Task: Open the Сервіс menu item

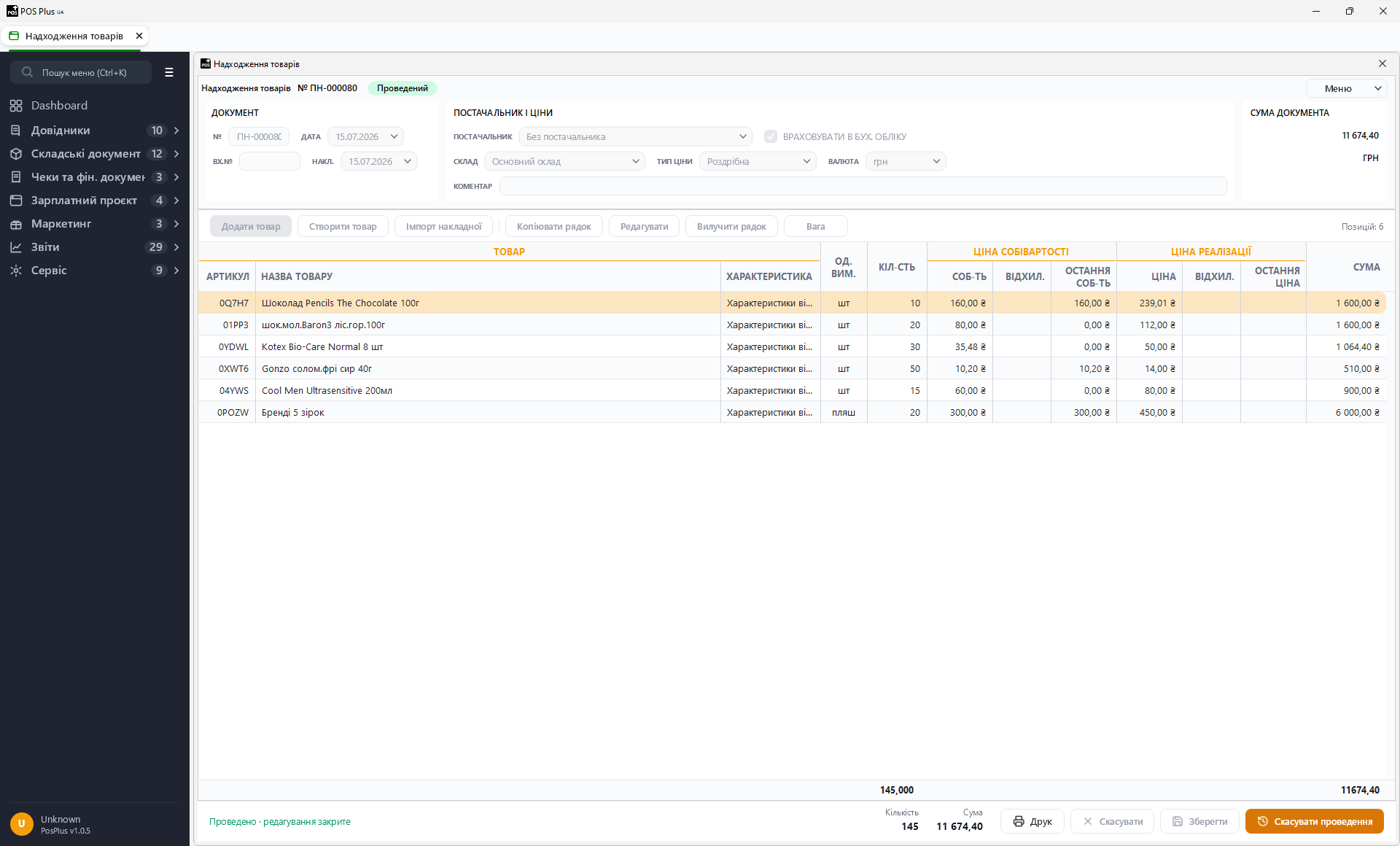Action: click(x=95, y=271)
